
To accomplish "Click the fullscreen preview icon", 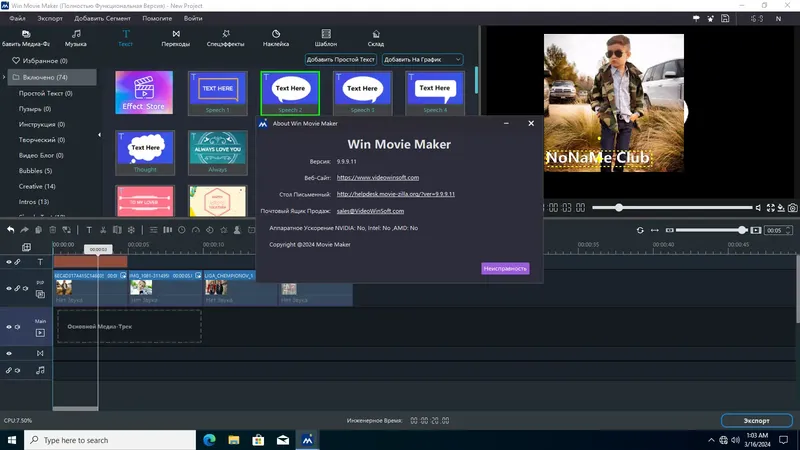I will 770,208.
